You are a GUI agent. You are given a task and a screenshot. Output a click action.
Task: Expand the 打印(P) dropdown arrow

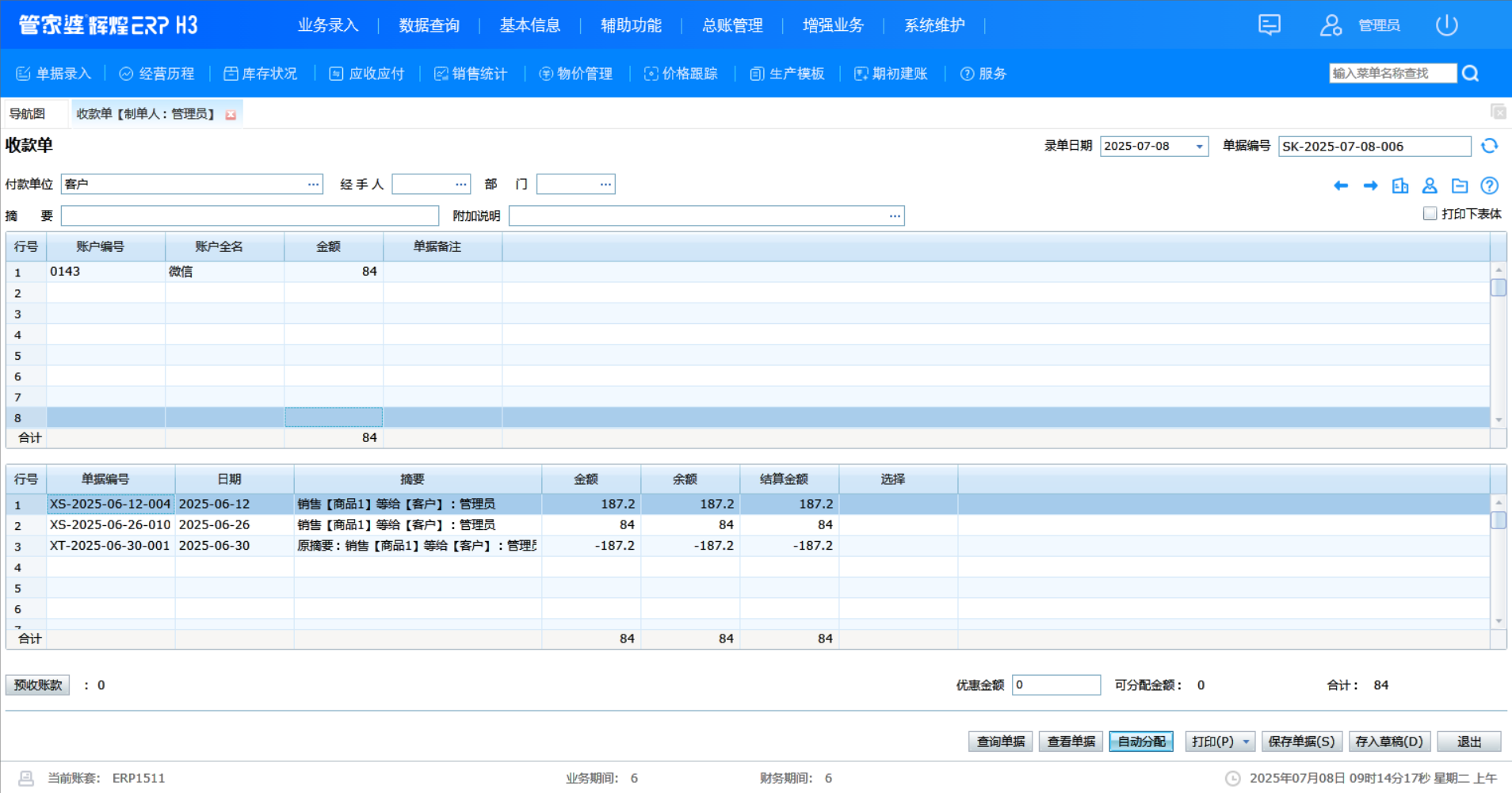(1246, 742)
